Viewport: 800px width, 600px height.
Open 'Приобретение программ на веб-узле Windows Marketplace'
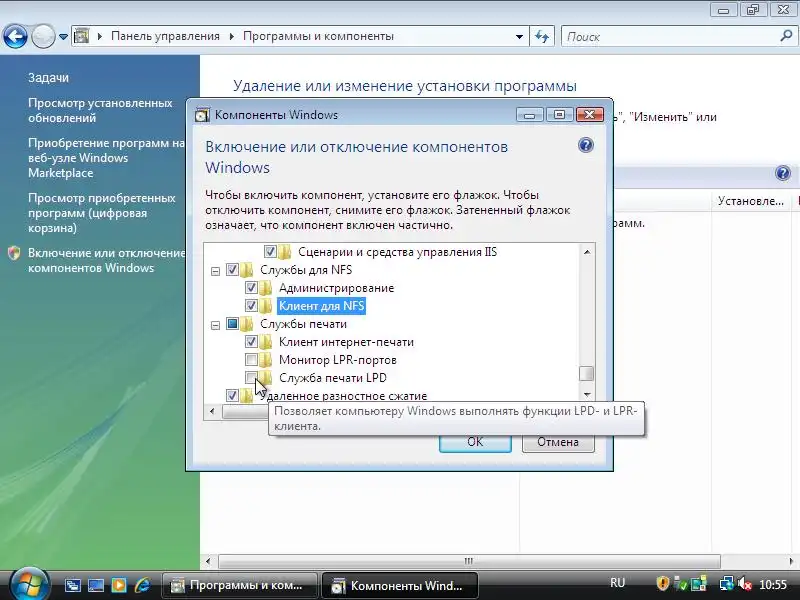coord(106,158)
